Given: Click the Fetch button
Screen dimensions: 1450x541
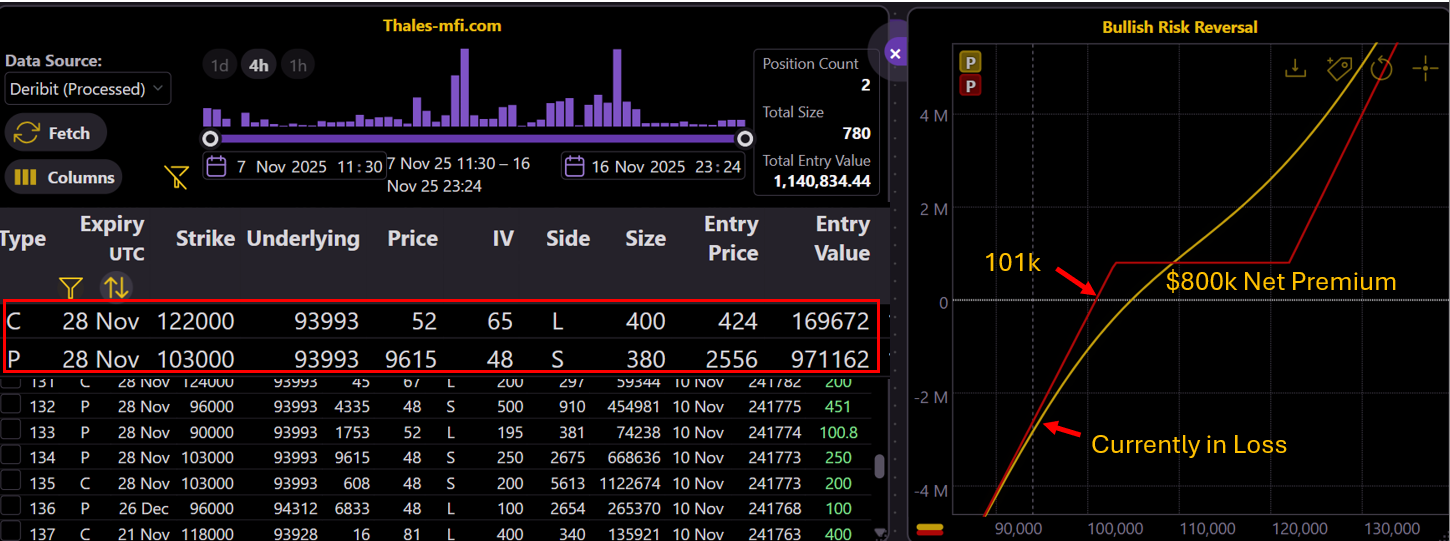Looking at the screenshot, I should [x=56, y=133].
